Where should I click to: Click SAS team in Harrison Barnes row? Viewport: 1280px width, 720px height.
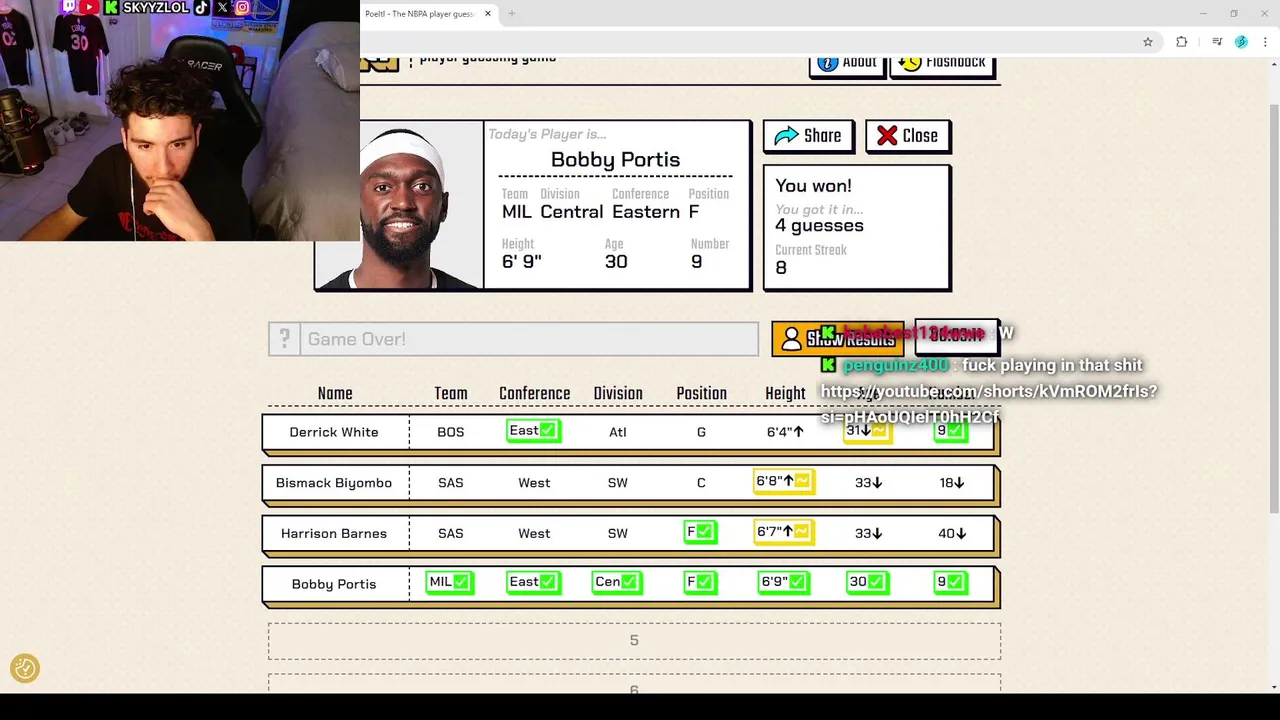tap(451, 533)
